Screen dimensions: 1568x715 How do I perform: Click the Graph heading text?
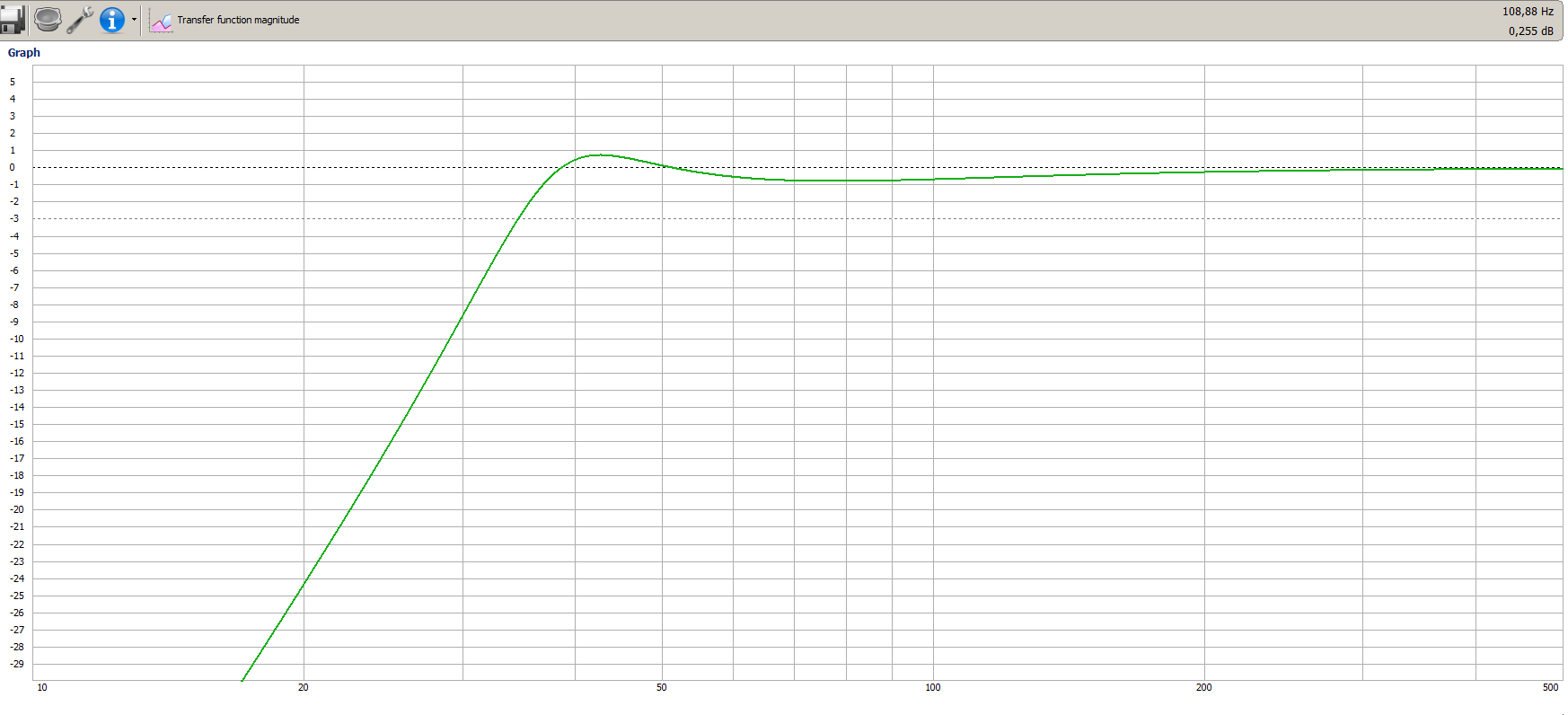click(24, 53)
